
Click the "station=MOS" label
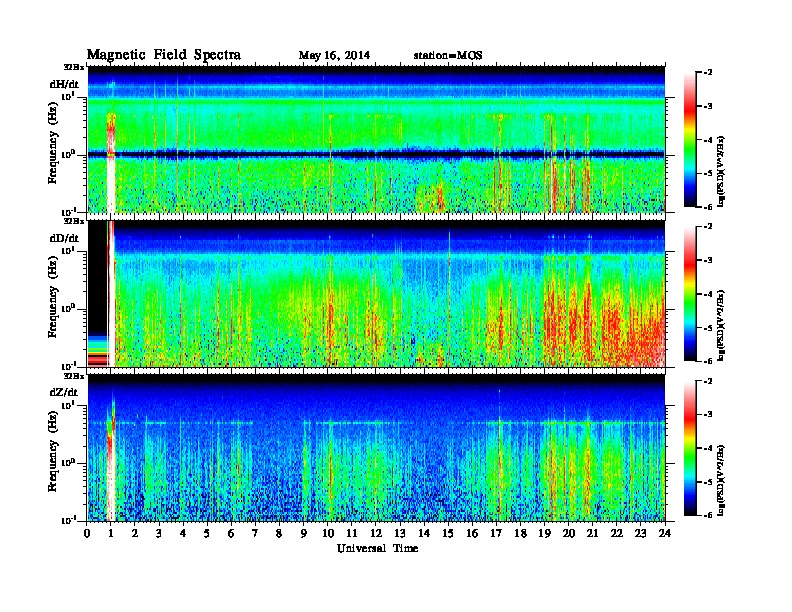[448, 55]
